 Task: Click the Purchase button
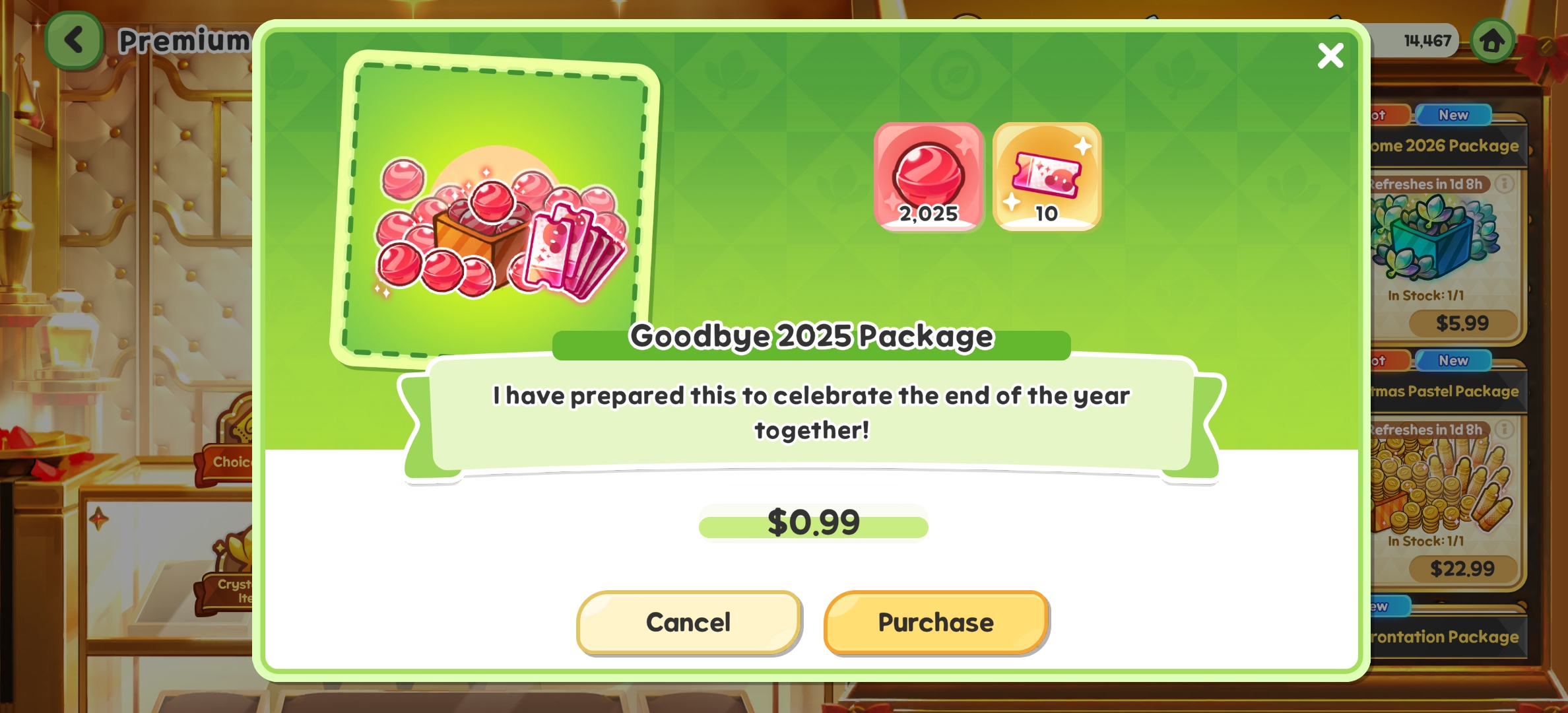pyautogui.click(x=936, y=623)
